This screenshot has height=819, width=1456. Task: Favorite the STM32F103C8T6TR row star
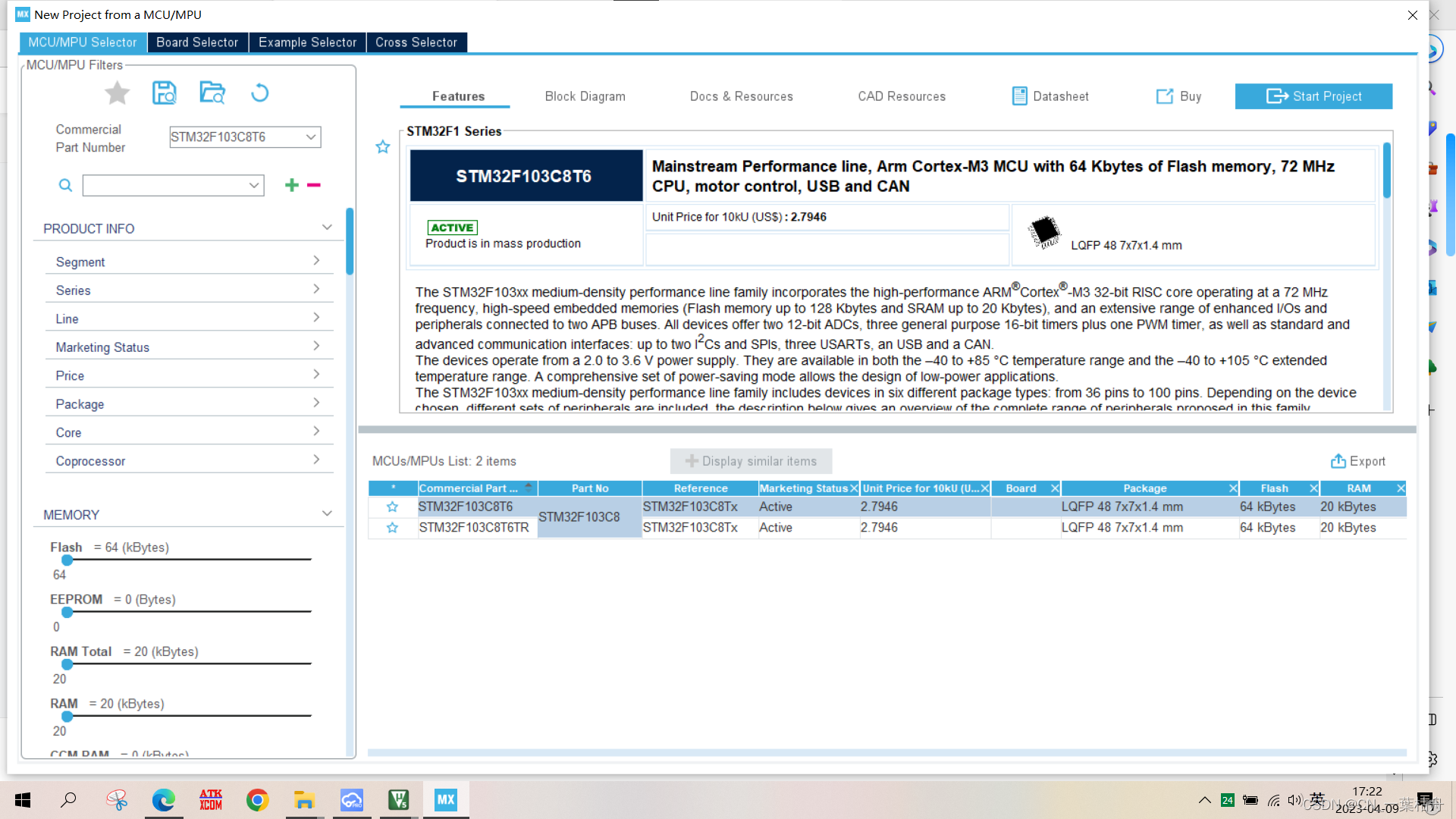(392, 528)
